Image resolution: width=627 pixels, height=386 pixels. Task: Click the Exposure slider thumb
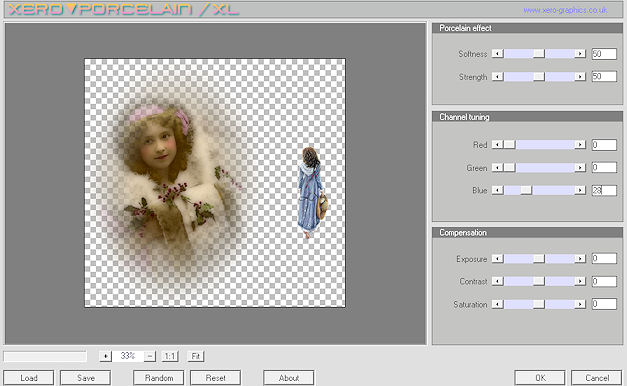pyautogui.click(x=539, y=259)
